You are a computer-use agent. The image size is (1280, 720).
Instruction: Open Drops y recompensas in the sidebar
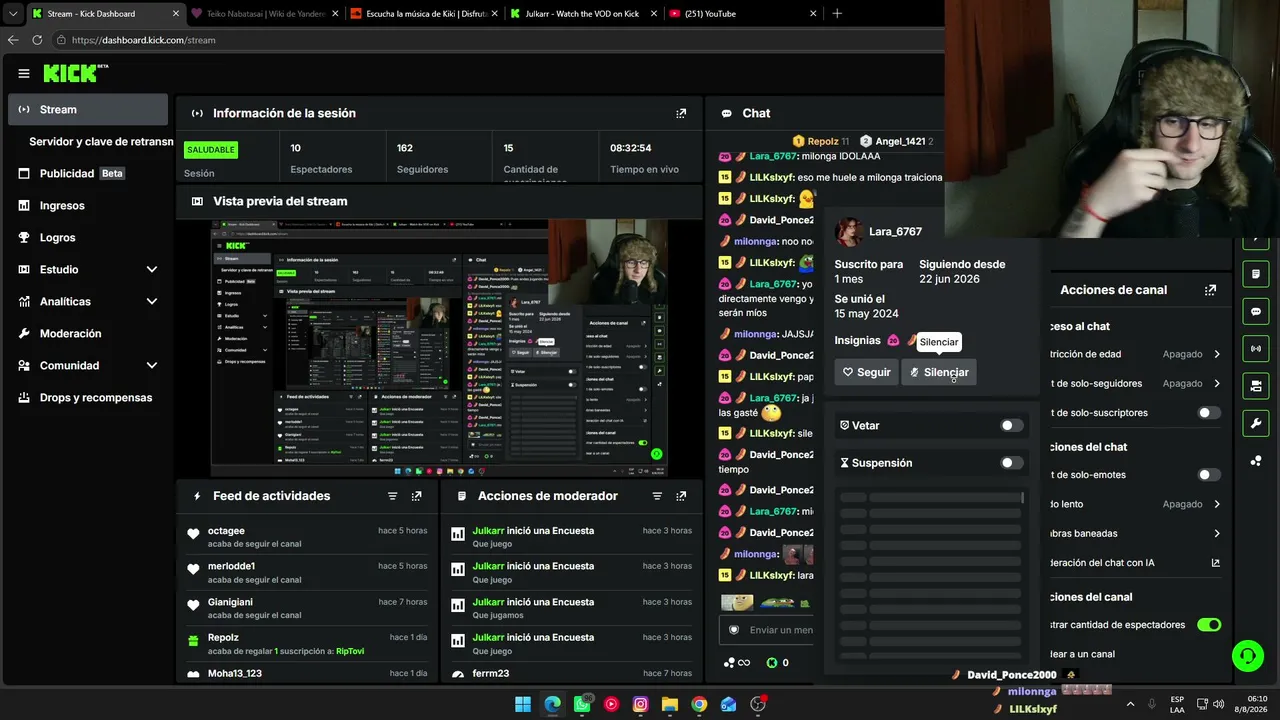[88, 398]
